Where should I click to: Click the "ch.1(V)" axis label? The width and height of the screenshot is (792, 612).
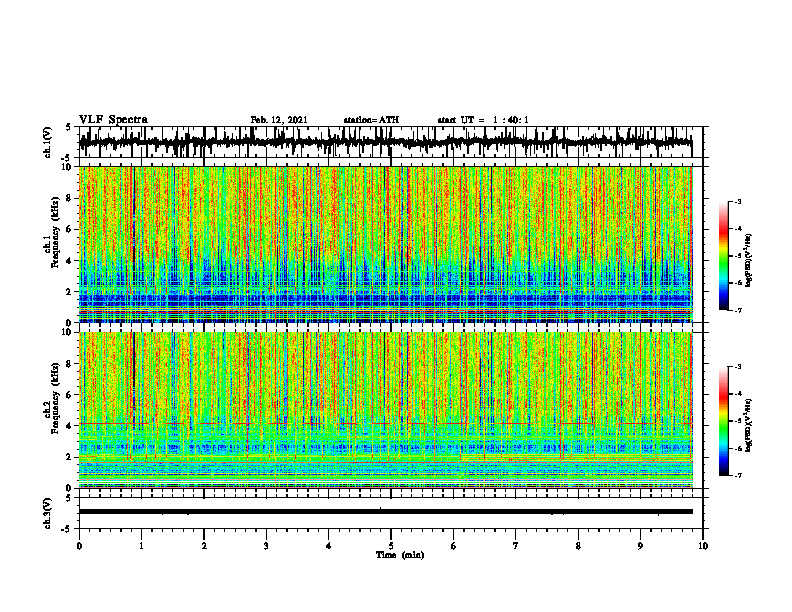pyautogui.click(x=48, y=142)
